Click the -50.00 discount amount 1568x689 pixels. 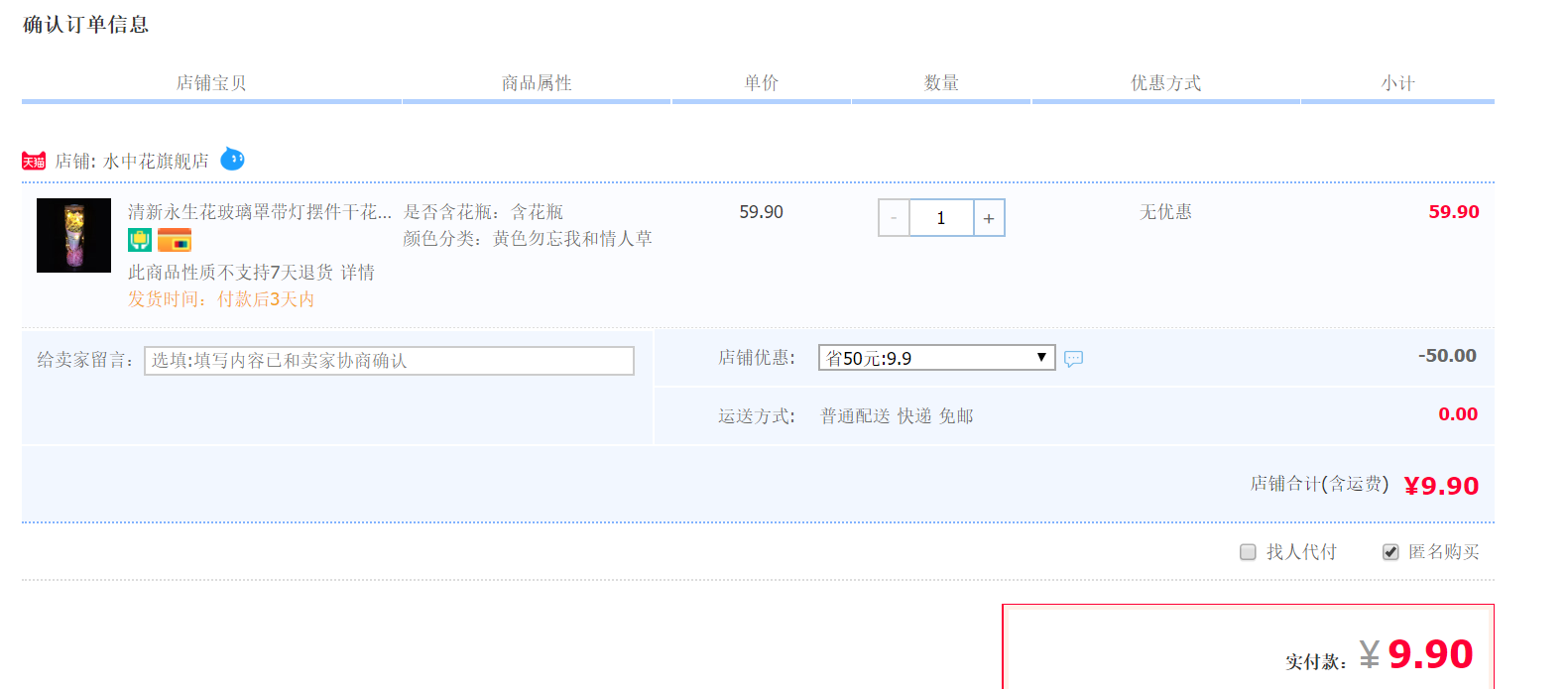1447,356
